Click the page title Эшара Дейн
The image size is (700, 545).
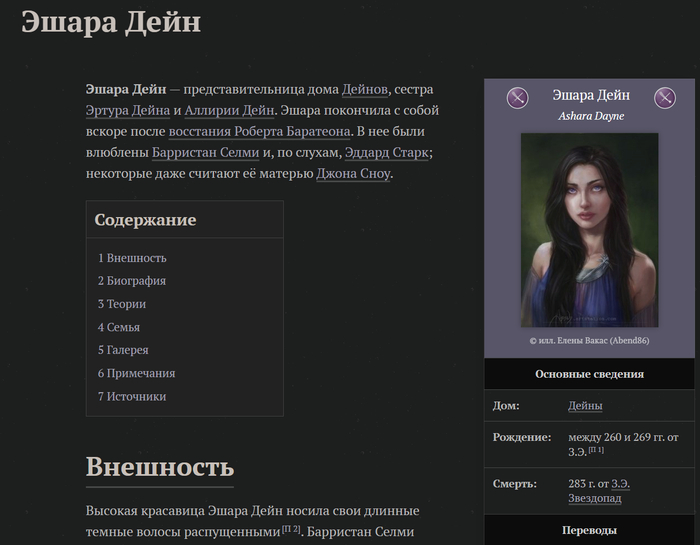click(111, 21)
